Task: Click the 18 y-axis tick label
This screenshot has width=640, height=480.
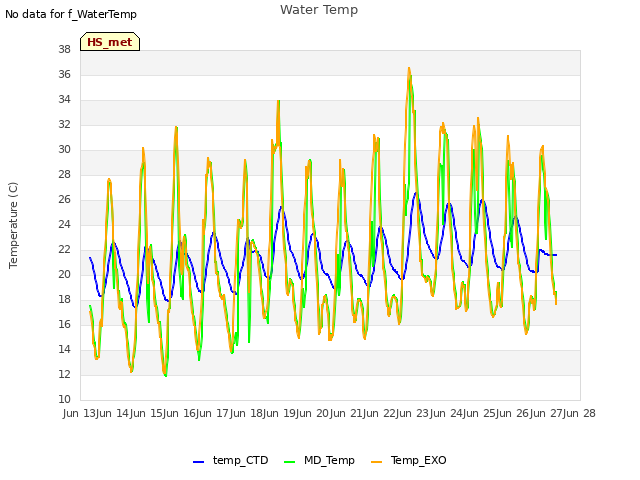Action: point(64,299)
